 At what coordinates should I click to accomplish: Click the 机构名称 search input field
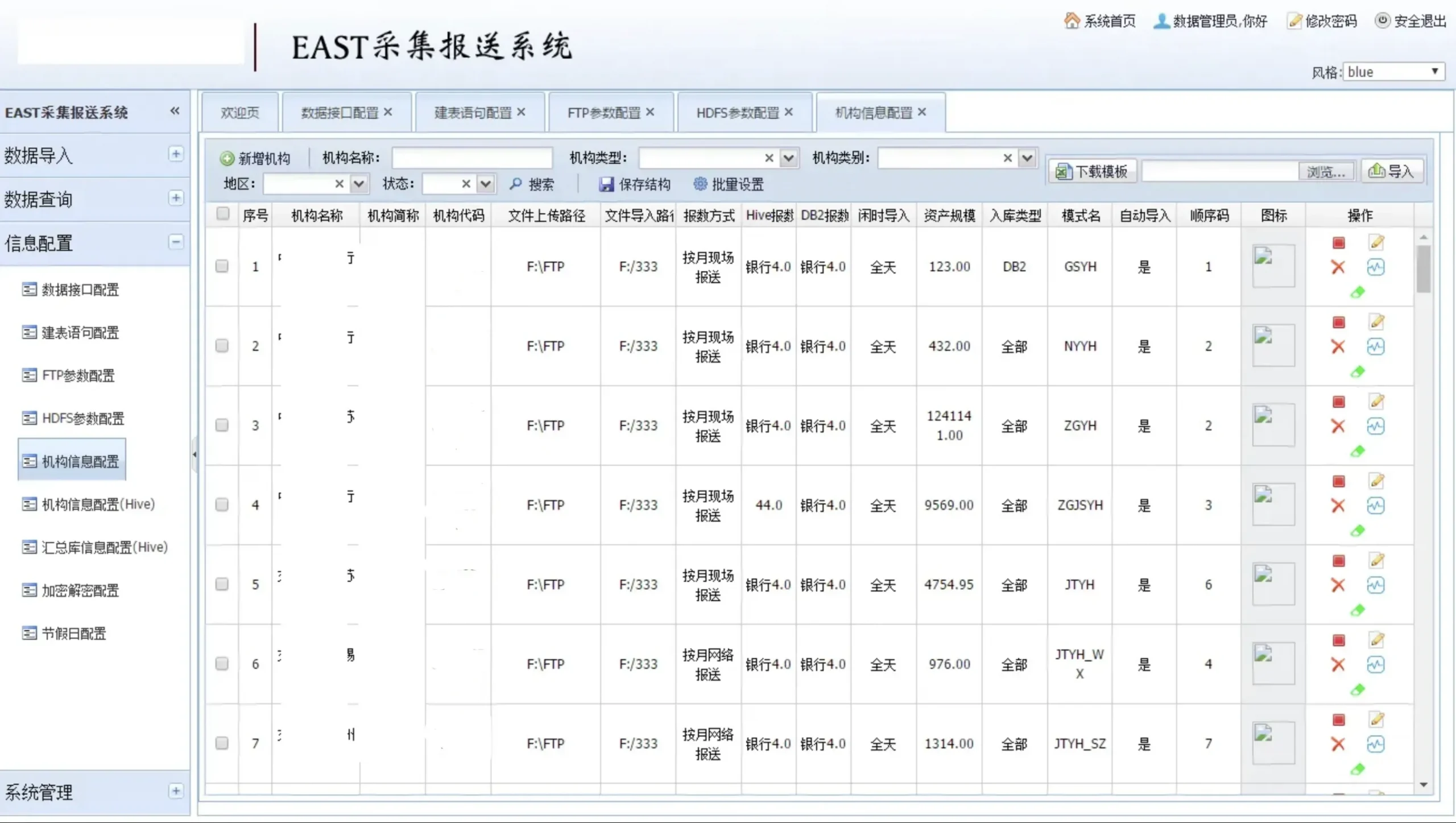pos(471,158)
